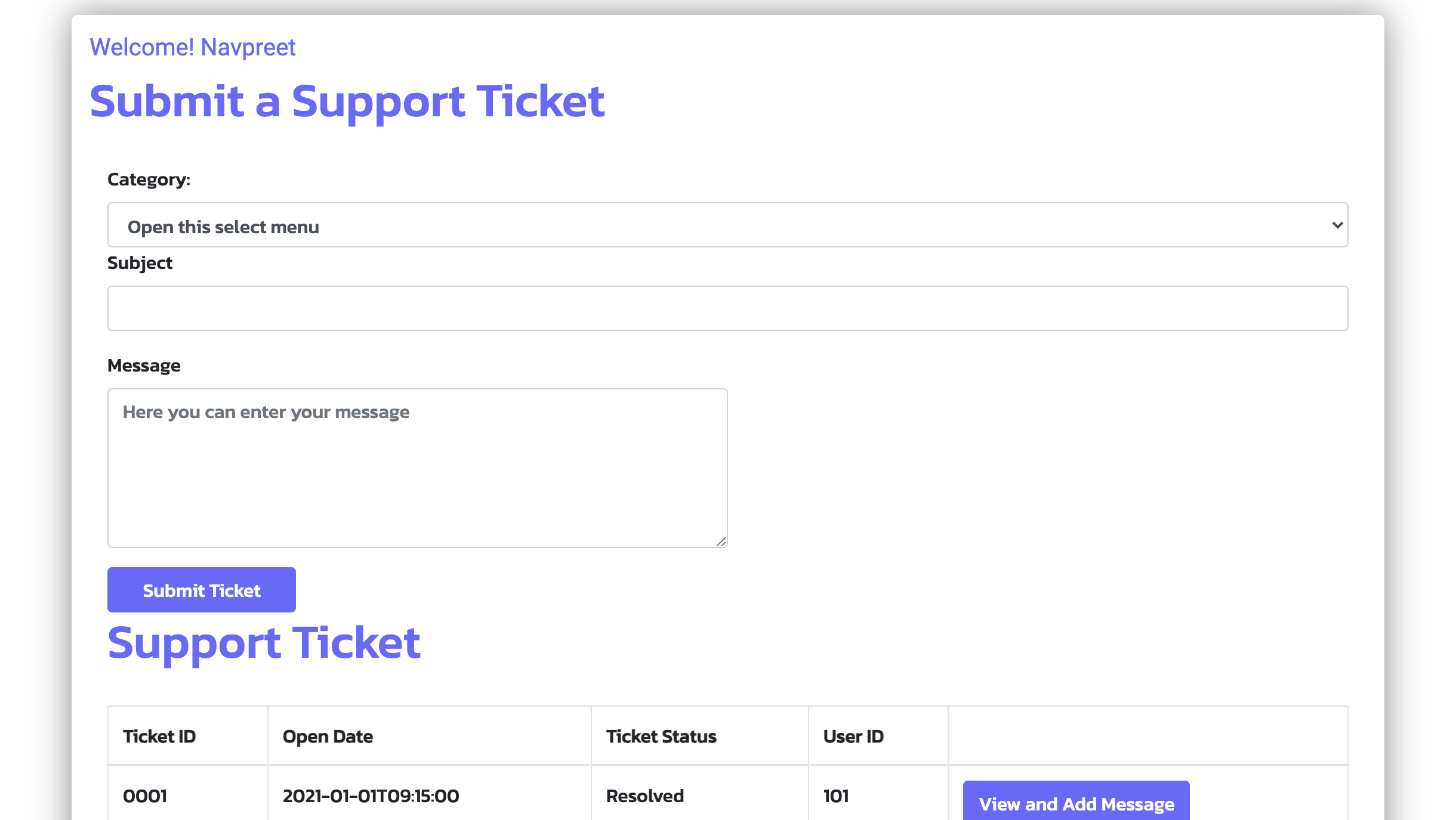Click the Support Ticket section heading
This screenshot has height=820, width=1456.
[264, 643]
